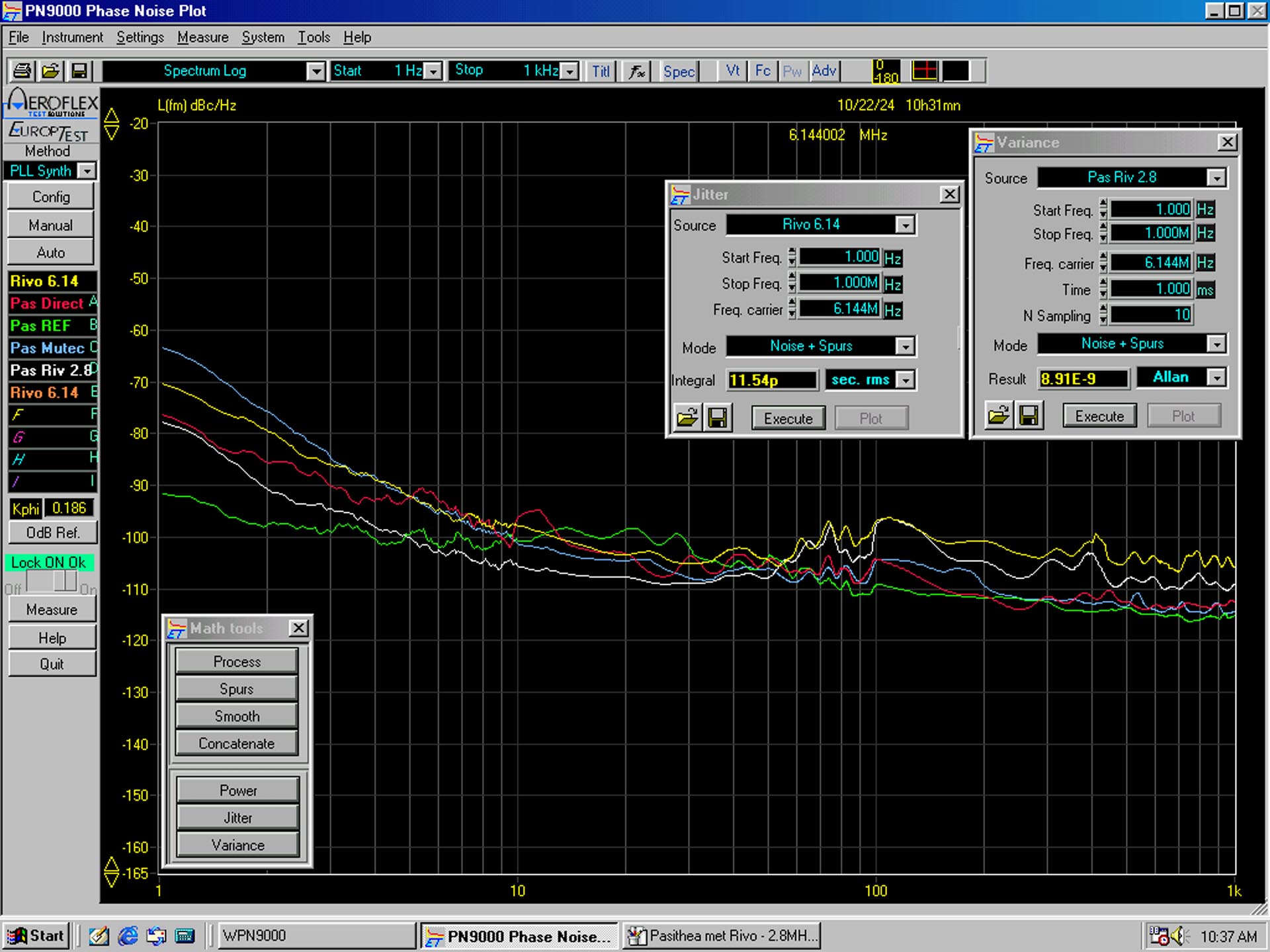Select the orange Rivo 6.14 trace E
The image size is (1270, 952).
point(52,393)
